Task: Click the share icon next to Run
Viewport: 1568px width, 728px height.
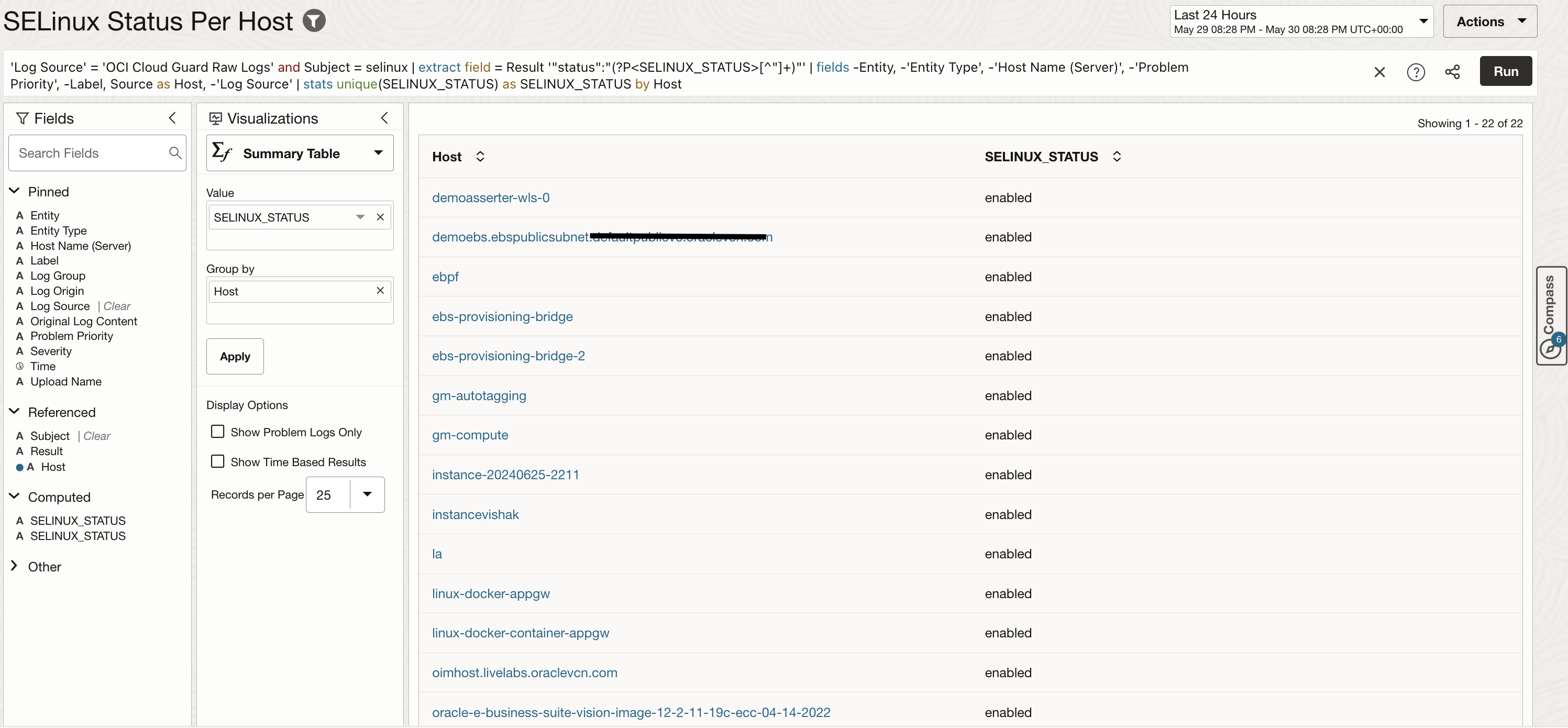Action: 1452,72
